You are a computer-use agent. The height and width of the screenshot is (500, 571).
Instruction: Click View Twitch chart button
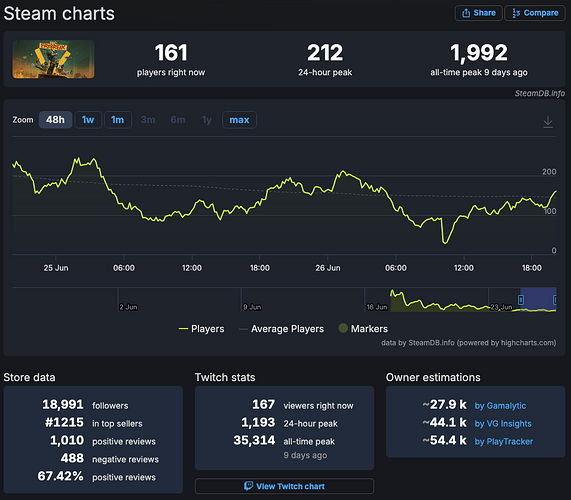284,486
